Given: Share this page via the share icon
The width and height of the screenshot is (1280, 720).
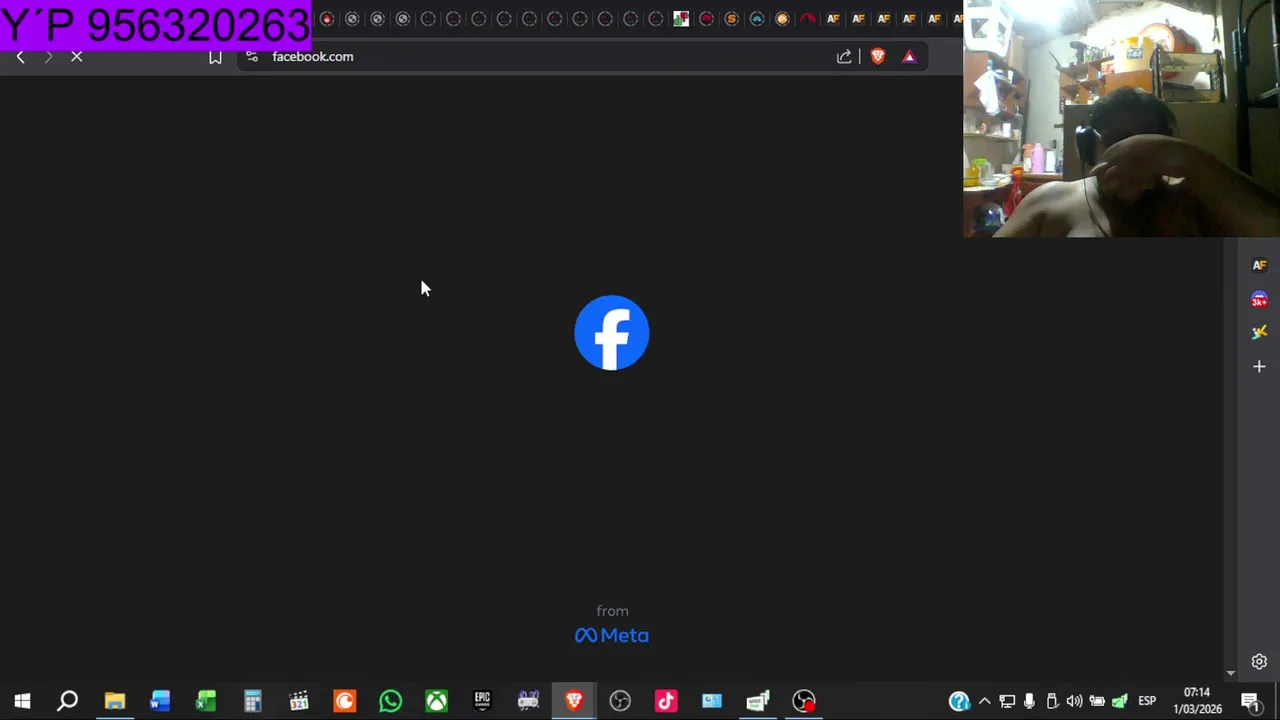Looking at the screenshot, I should 844,57.
